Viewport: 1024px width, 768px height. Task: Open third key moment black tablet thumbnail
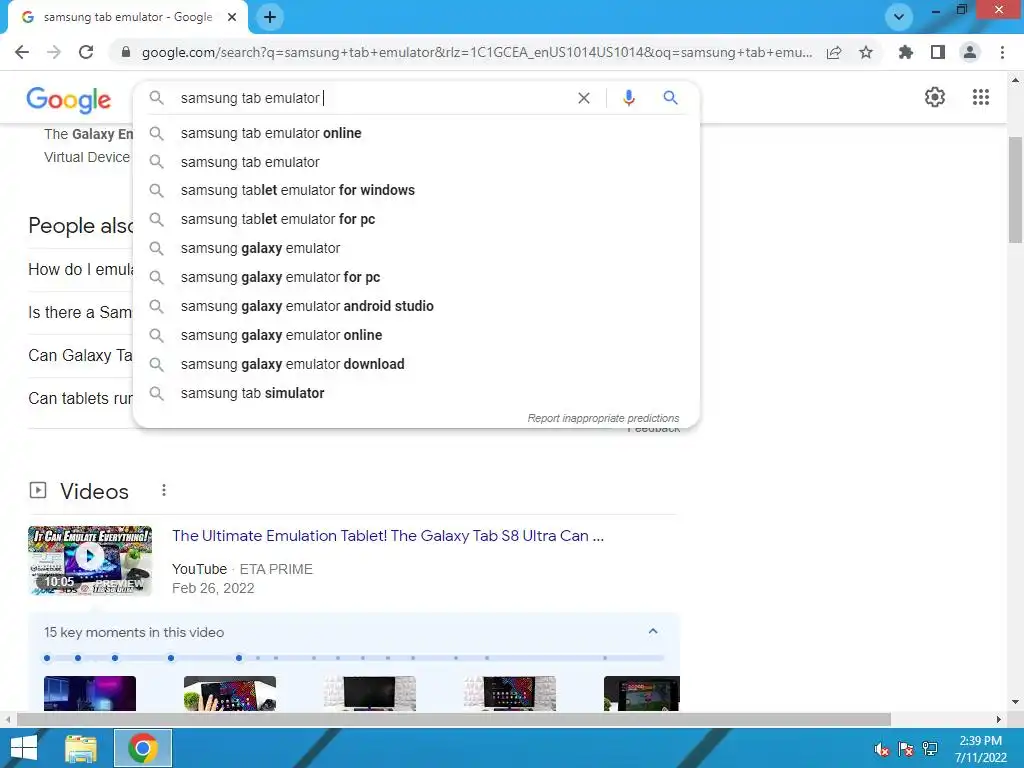pyautogui.click(x=370, y=694)
